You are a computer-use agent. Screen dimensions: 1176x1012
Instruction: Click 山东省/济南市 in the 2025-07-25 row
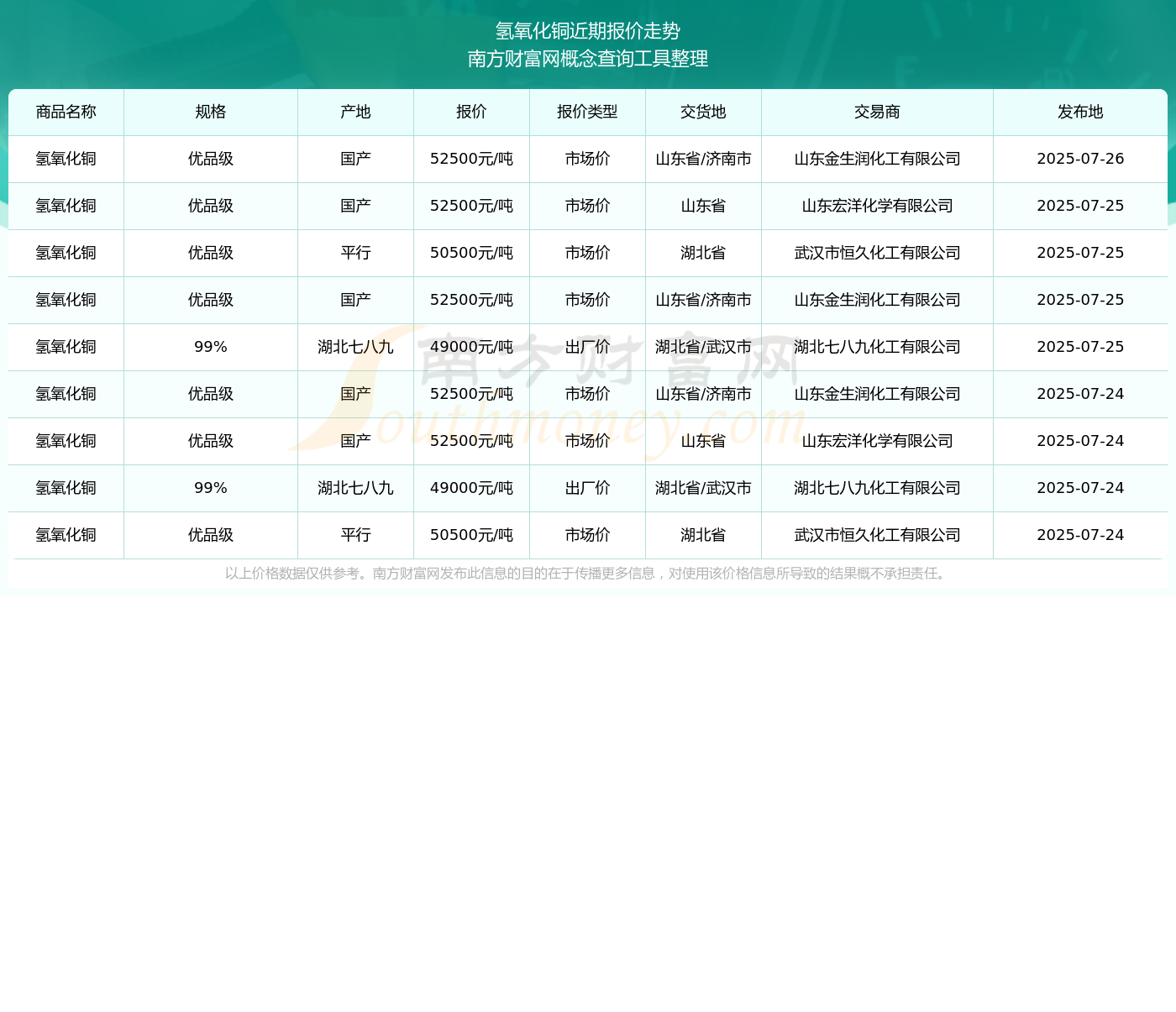pyautogui.click(x=704, y=300)
